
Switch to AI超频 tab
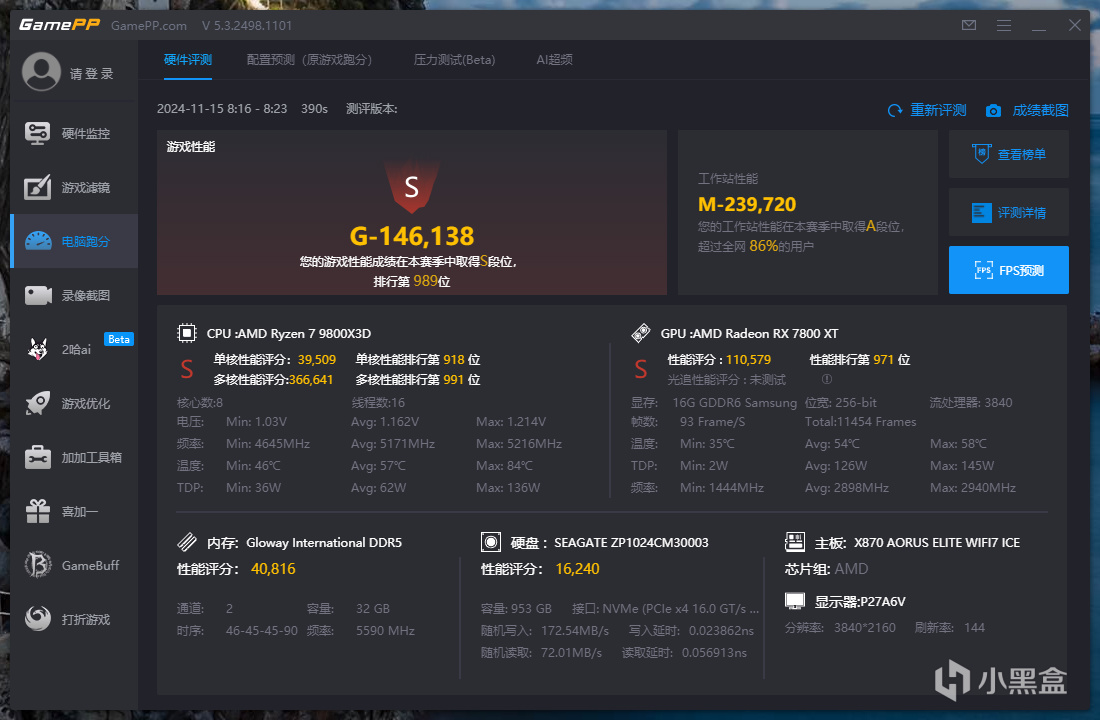pyautogui.click(x=554, y=60)
